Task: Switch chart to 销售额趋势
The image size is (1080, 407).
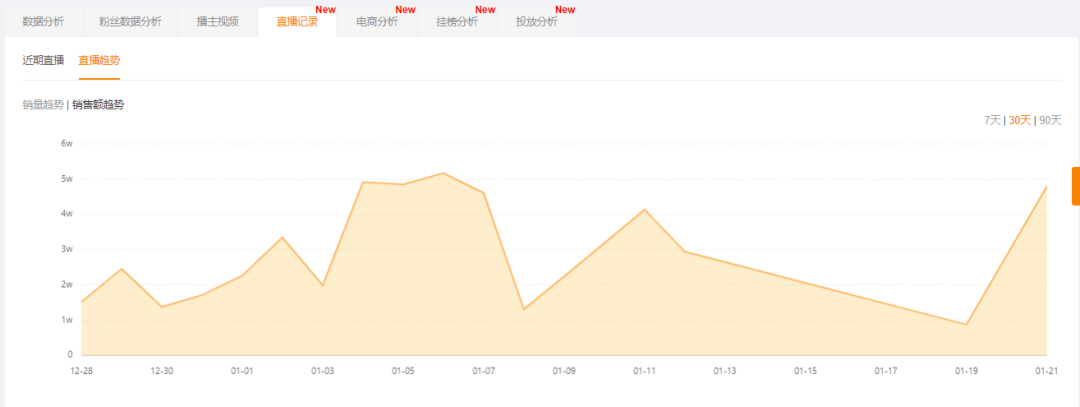Action: [98, 105]
